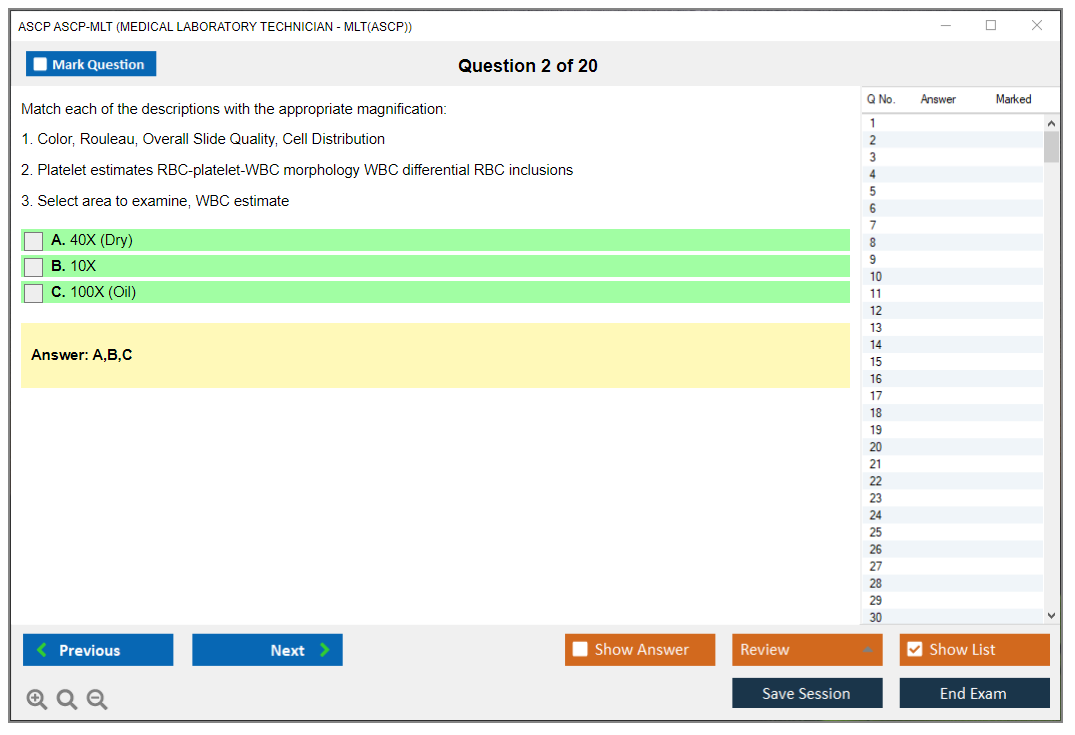Go to the Previous question
Image resolution: width=1075 pixels, height=735 pixels.
point(98,650)
